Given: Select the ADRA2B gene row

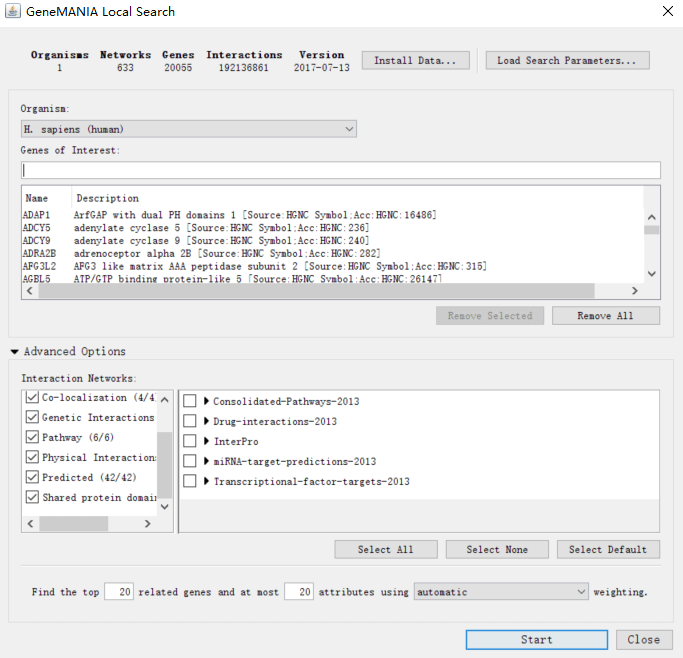Looking at the screenshot, I should point(333,253).
